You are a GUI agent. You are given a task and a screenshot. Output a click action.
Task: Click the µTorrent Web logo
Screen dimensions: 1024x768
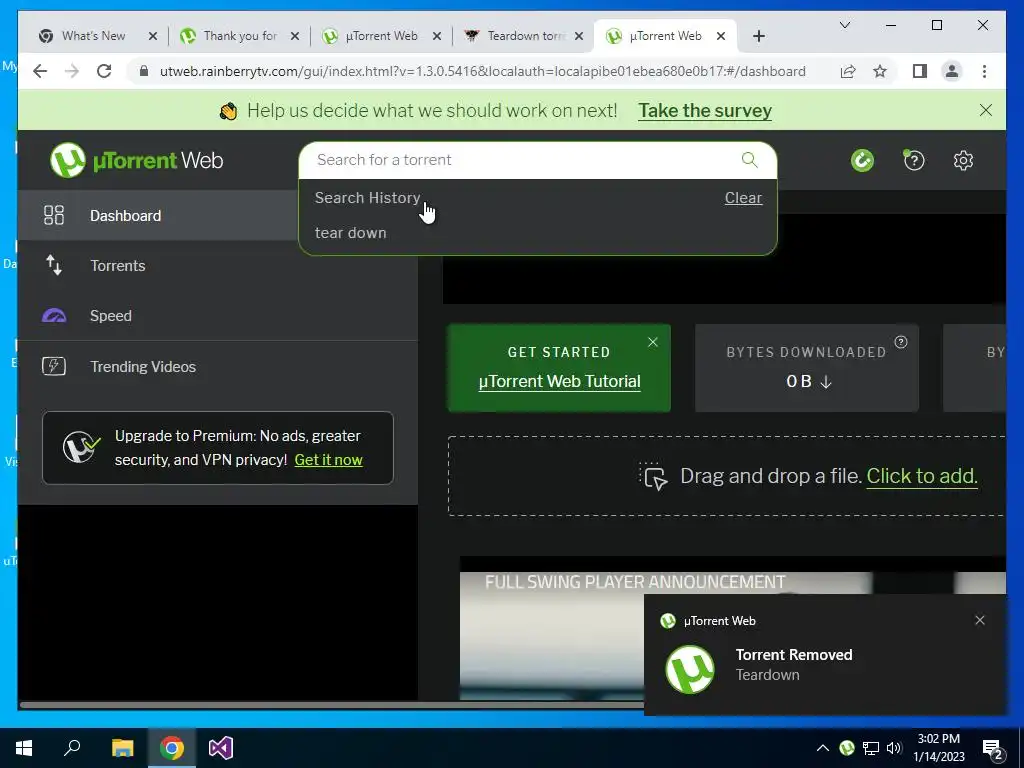(136, 160)
